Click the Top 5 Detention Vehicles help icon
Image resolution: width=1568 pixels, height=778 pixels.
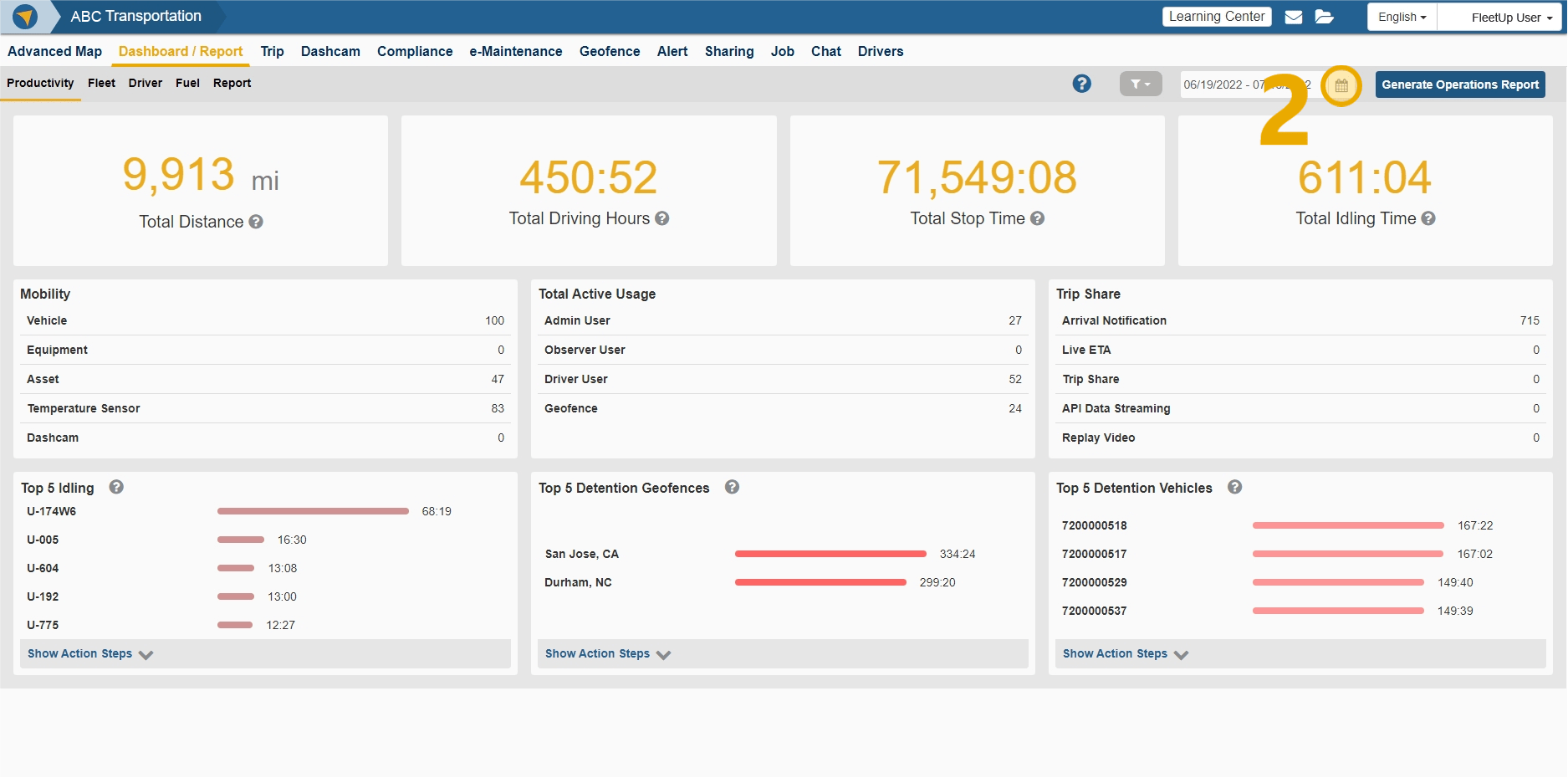coord(1235,487)
